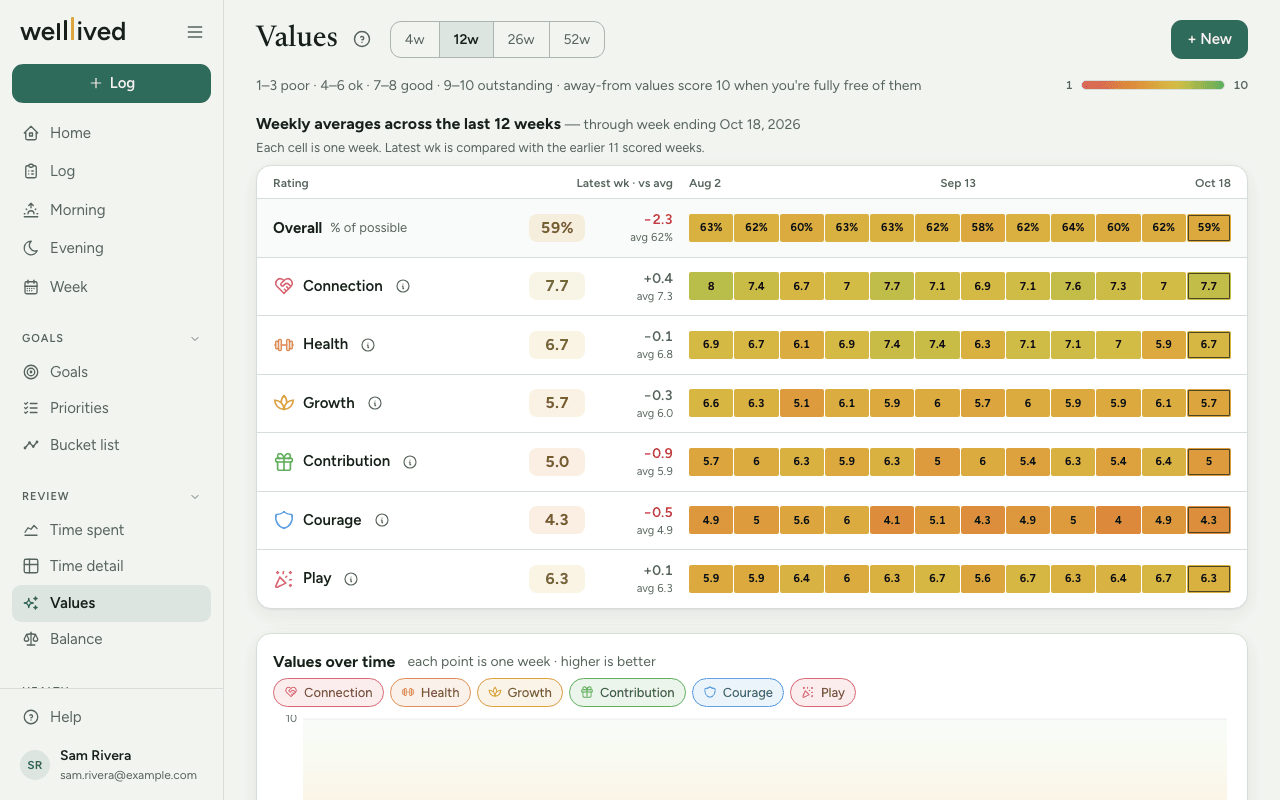This screenshot has width=1280, height=800.
Task: Open the Values help question-mark icon
Action: 362,39
